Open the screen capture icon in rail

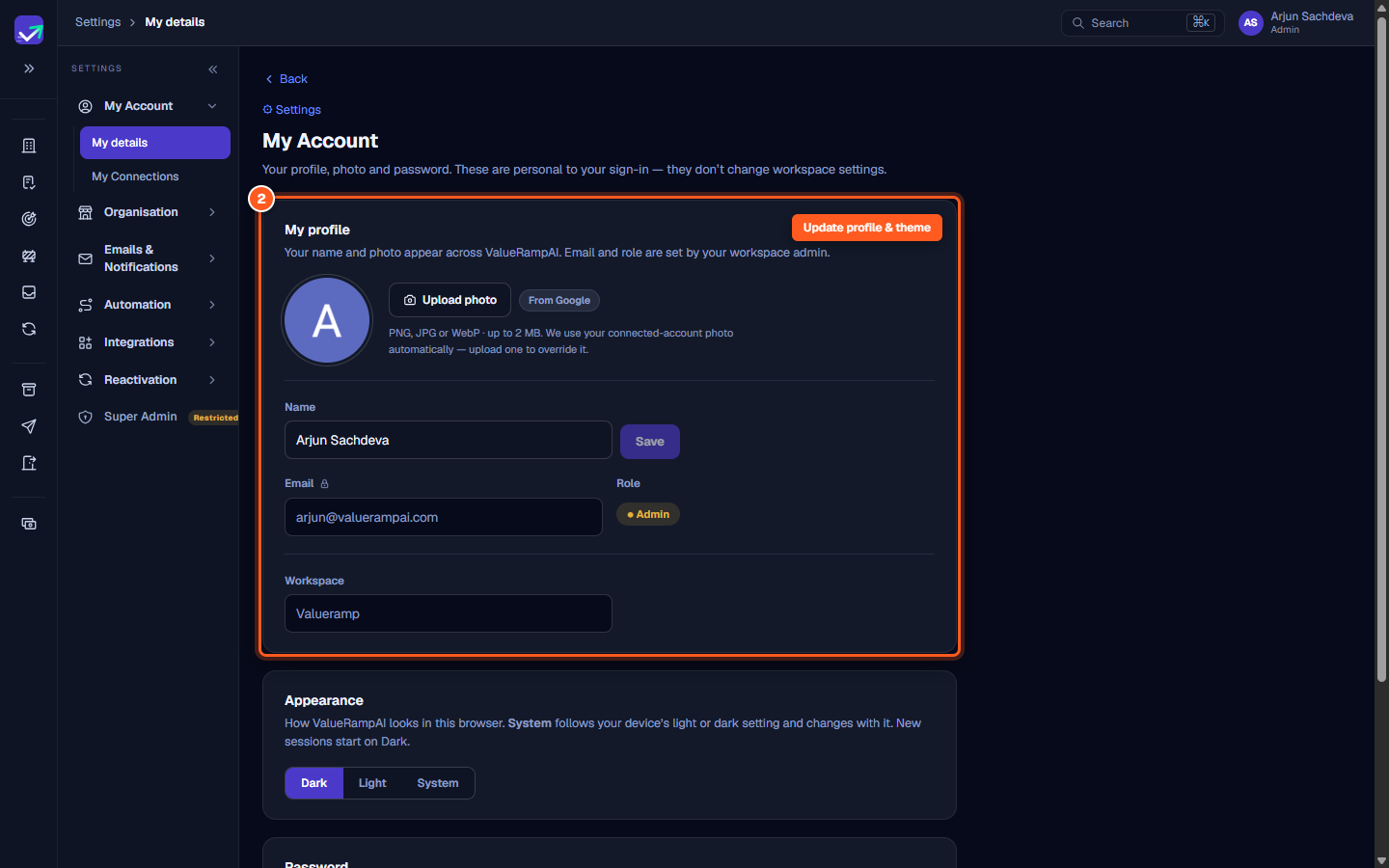(29, 524)
